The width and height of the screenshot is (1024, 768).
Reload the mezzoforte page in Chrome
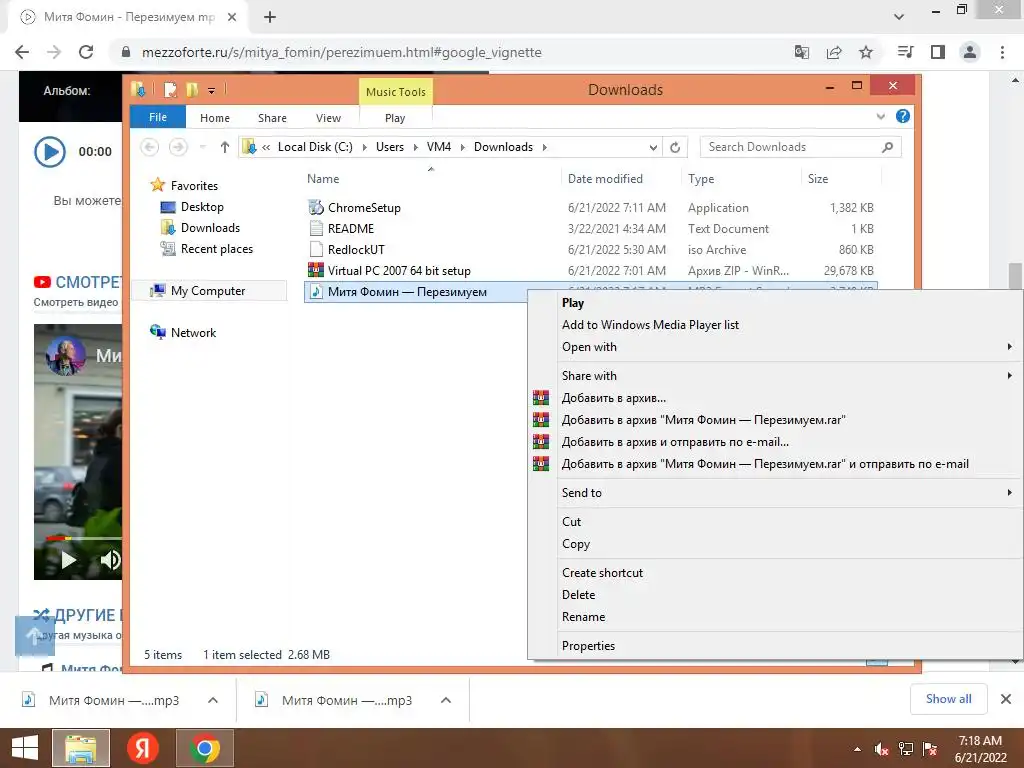(86, 52)
